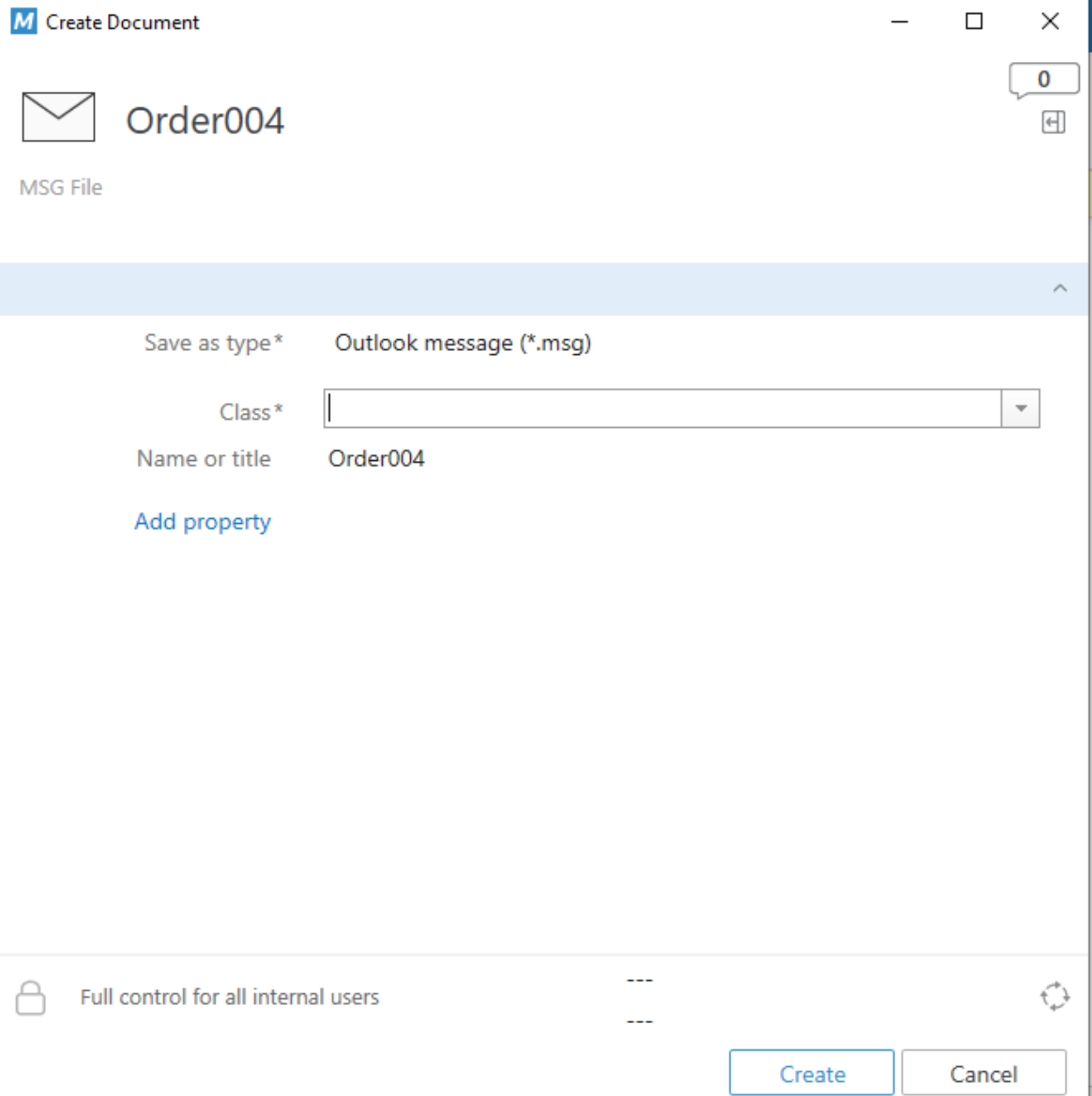Image resolution: width=1092 pixels, height=1096 pixels.
Task: Click the envelope MSG file icon
Action: [58, 117]
